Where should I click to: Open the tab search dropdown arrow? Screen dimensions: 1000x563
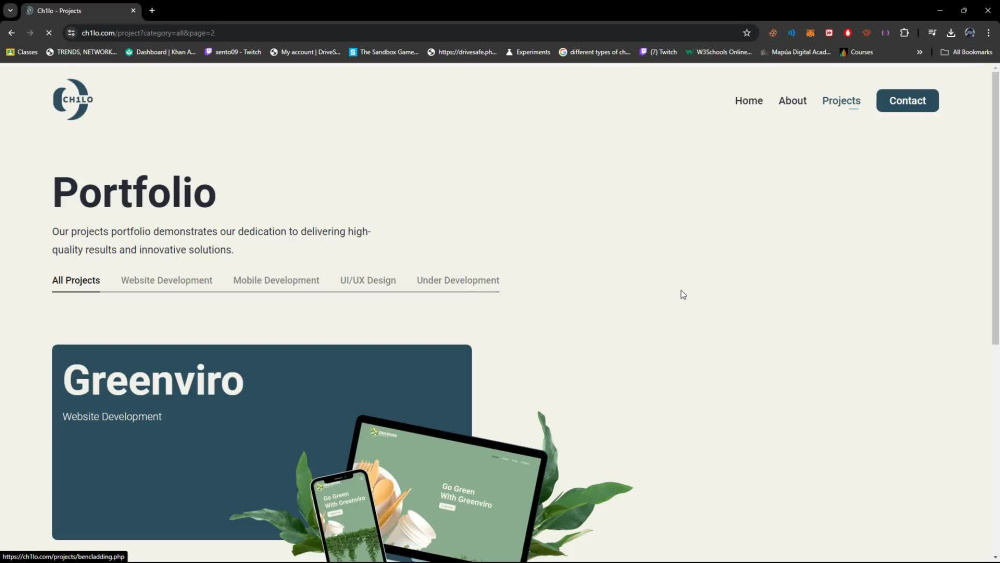[x=10, y=10]
